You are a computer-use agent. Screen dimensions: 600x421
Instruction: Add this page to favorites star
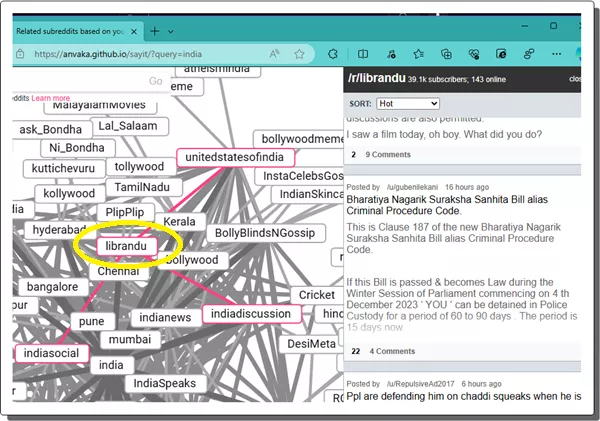point(299,54)
